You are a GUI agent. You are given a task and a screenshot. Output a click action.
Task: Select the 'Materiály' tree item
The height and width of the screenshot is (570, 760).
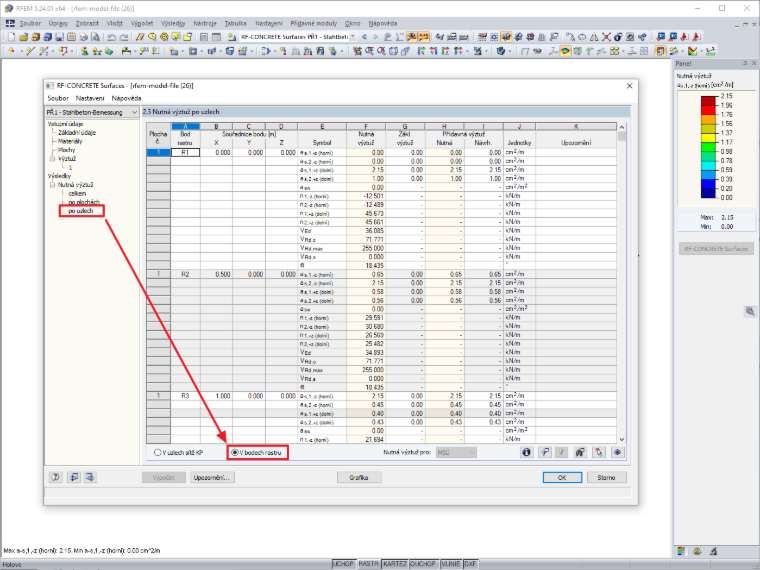pos(70,141)
